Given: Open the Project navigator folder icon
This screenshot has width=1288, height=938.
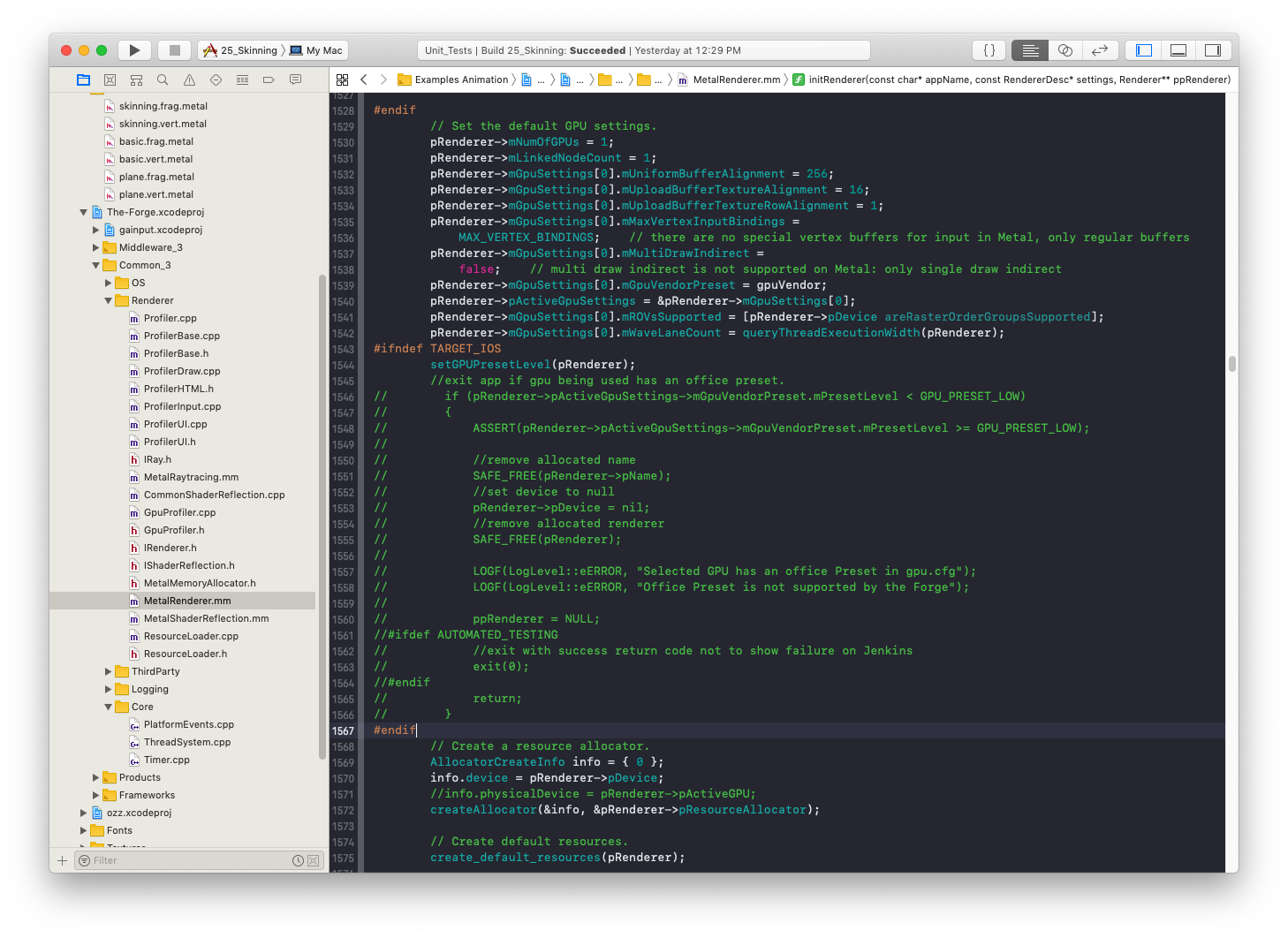Looking at the screenshot, I should [83, 79].
